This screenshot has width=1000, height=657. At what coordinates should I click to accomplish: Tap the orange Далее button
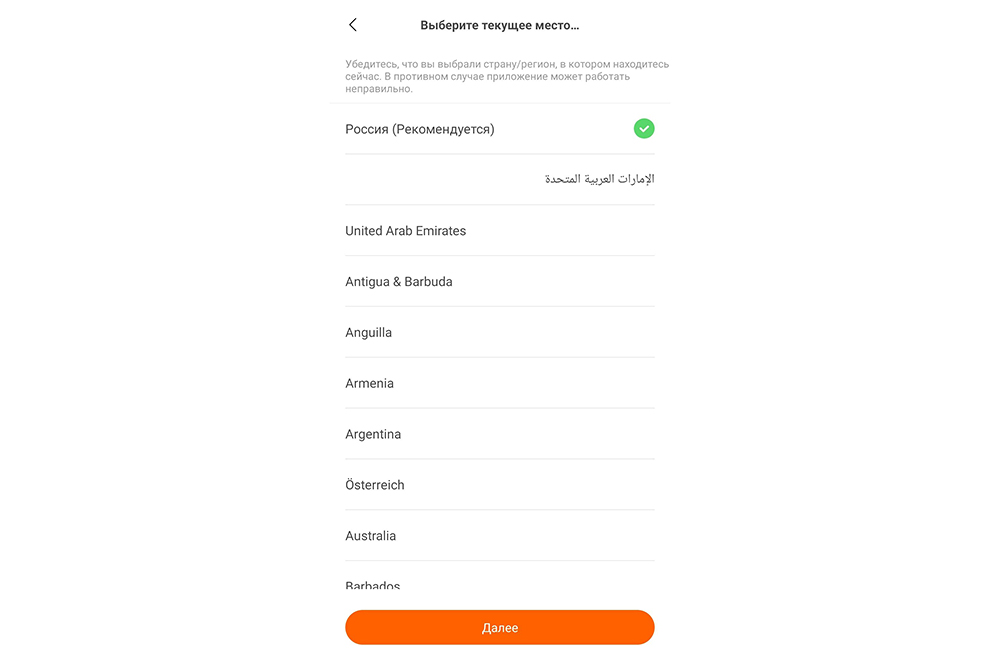click(499, 628)
